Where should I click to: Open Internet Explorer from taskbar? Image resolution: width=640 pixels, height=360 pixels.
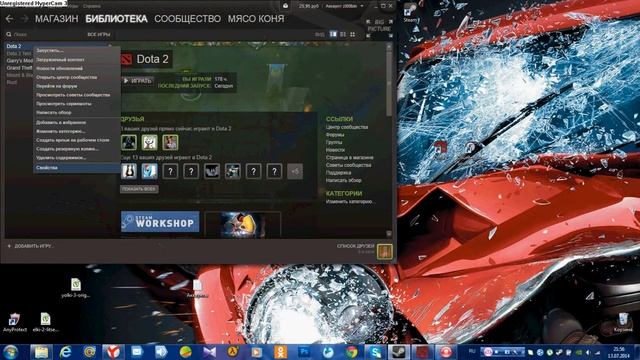65,352
